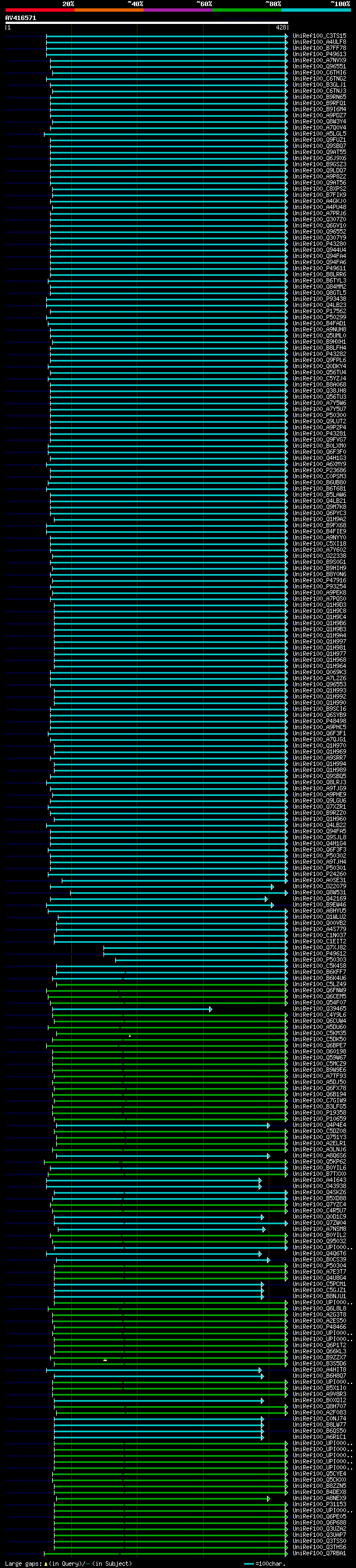Click the UniRef100_O22338 entry
The width and height of the screenshot is (356, 1568).
tap(319, 556)
